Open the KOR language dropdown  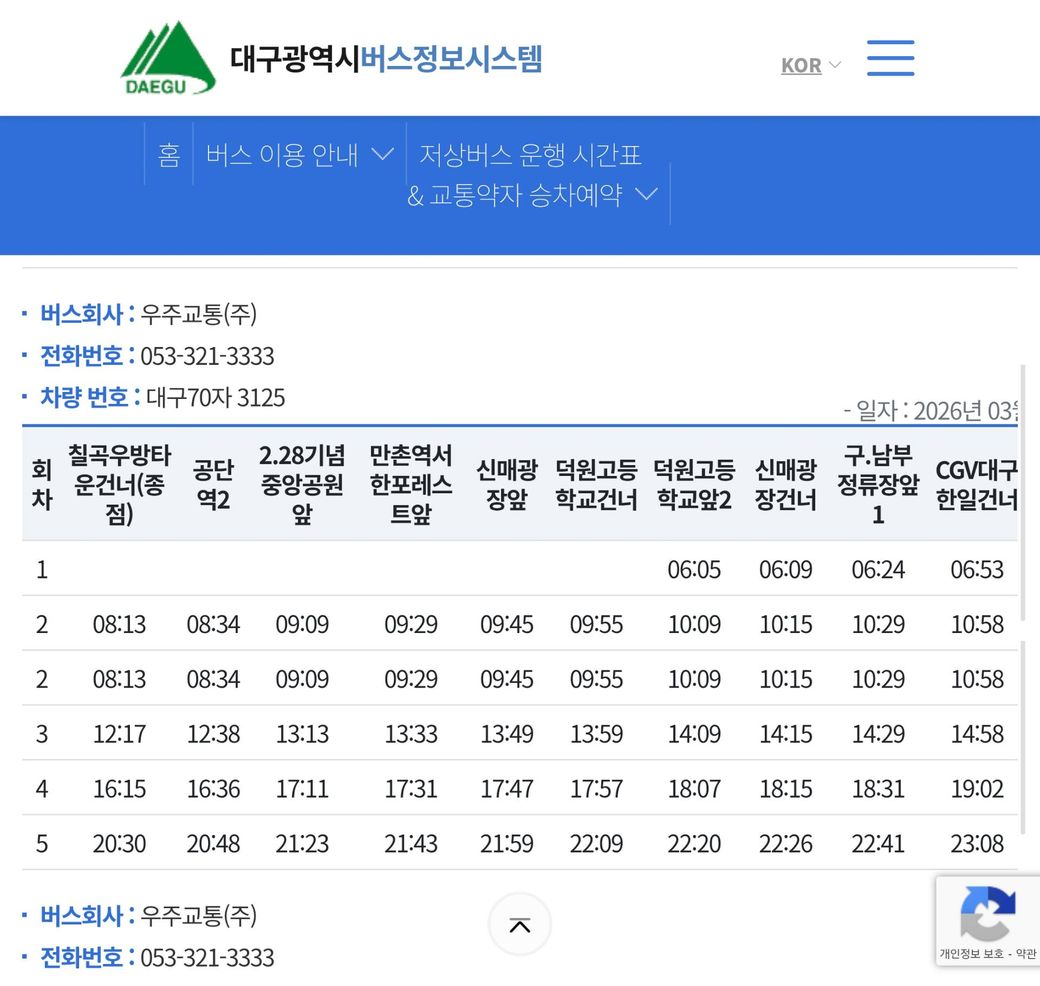(811, 65)
